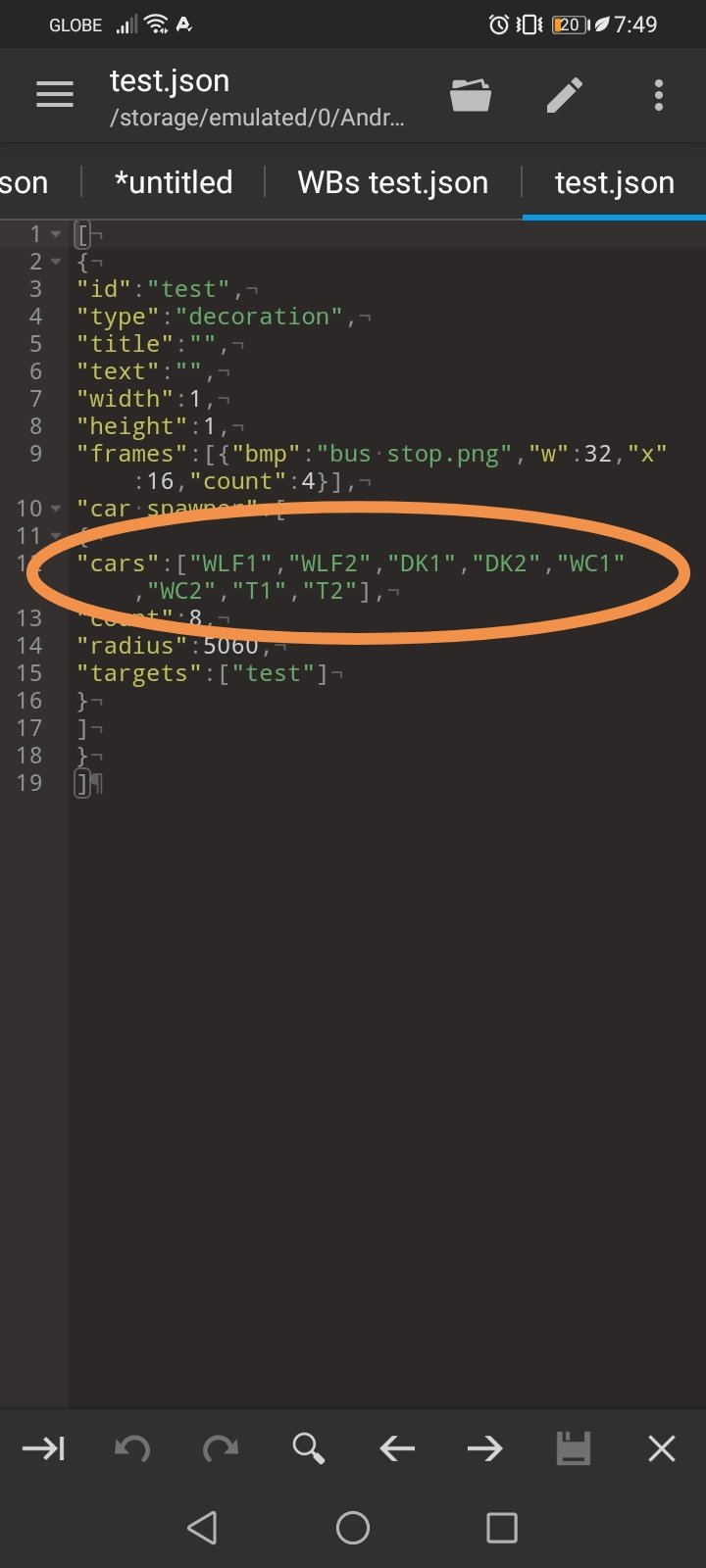Save file with the floppy disk icon
This screenshot has width=706, height=1568.
point(574,1448)
